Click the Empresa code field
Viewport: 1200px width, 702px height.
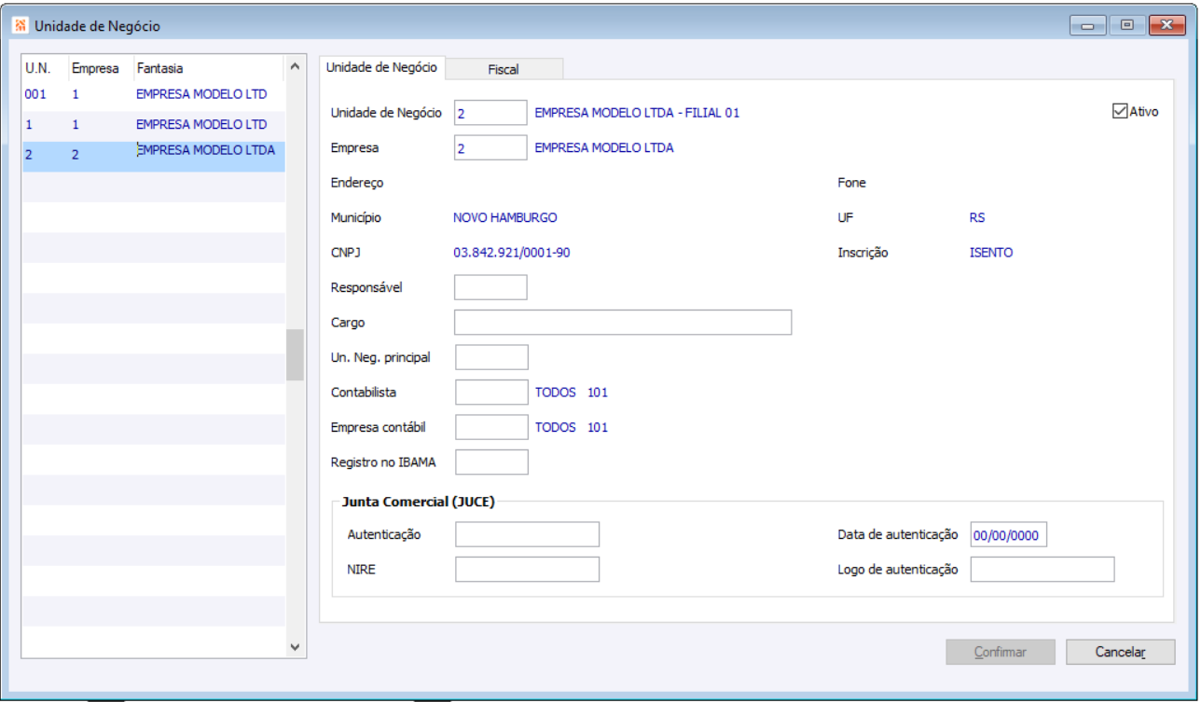(x=490, y=148)
